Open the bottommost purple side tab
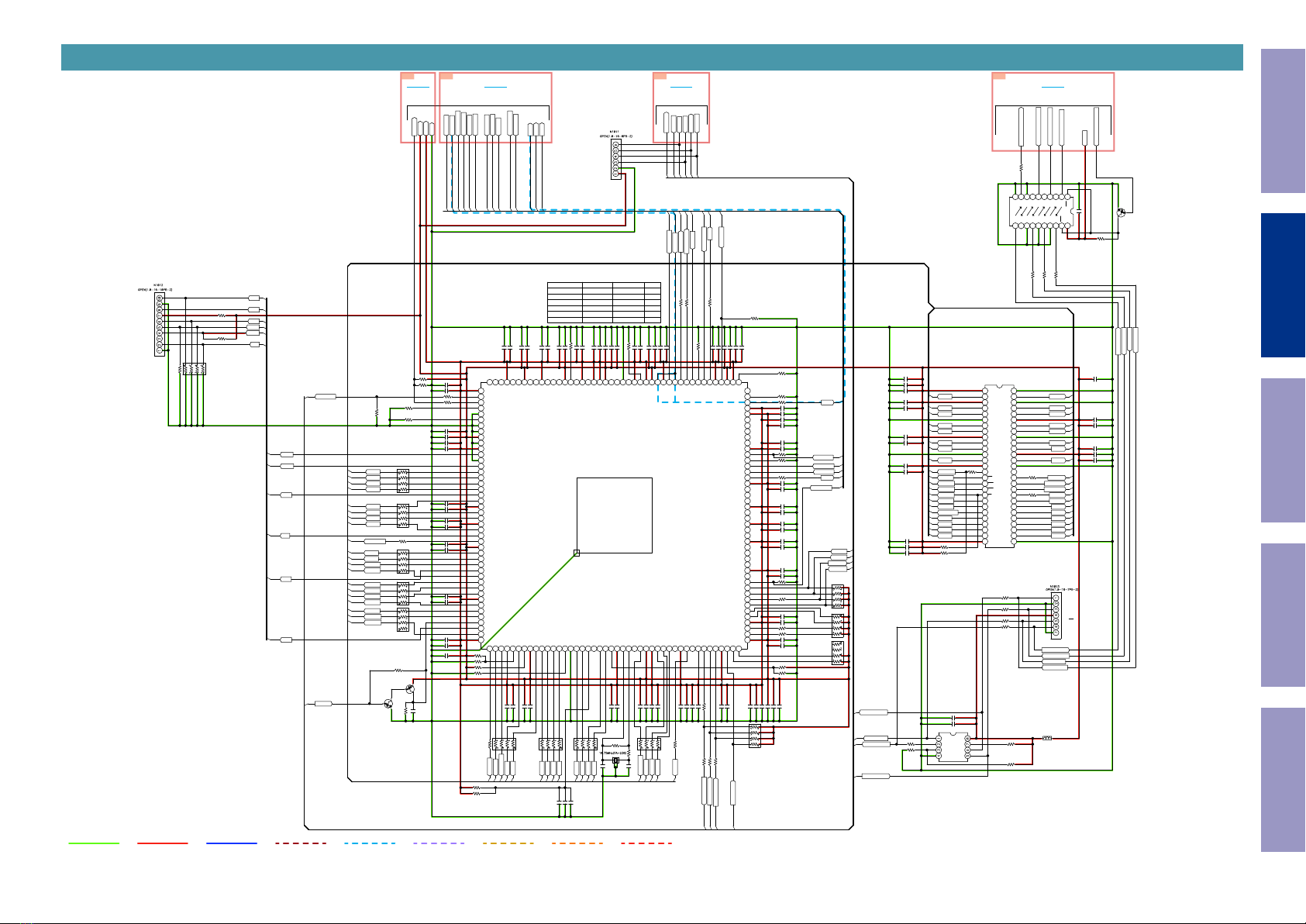This screenshot has width=1306, height=924. (x=1283, y=780)
